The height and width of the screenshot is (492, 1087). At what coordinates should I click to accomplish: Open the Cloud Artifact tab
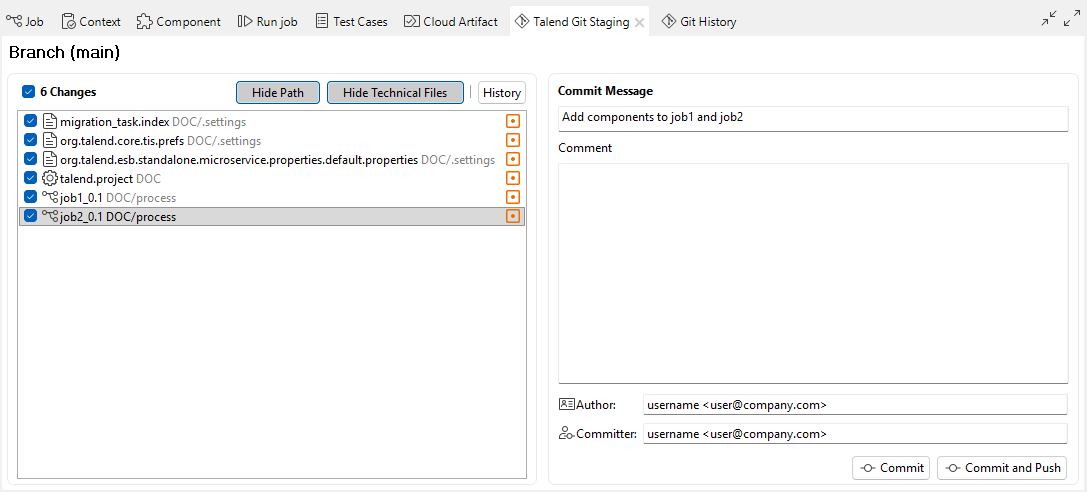[451, 21]
